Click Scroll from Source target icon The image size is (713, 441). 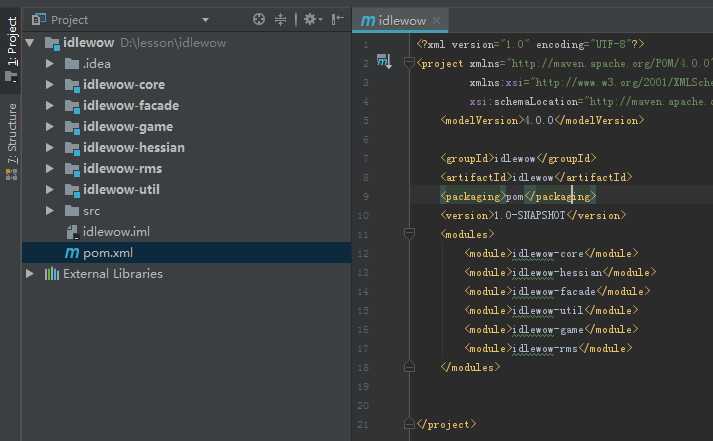pos(259,20)
